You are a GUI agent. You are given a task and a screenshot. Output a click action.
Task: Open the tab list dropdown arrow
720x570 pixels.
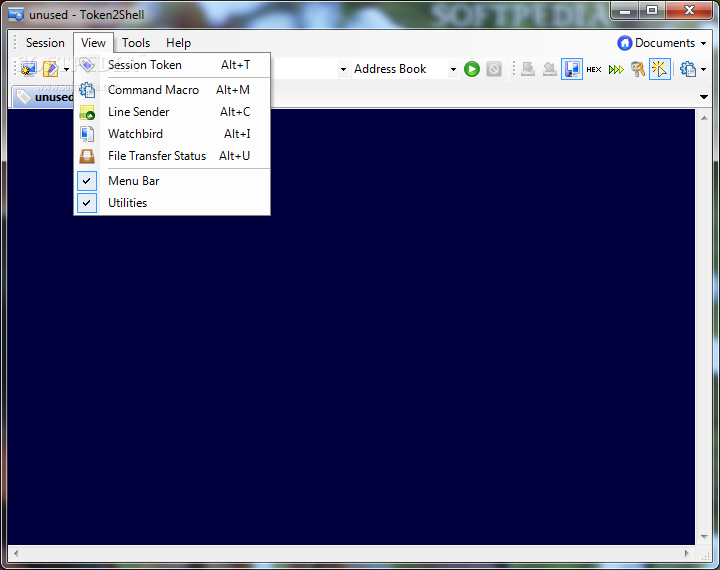(x=703, y=97)
